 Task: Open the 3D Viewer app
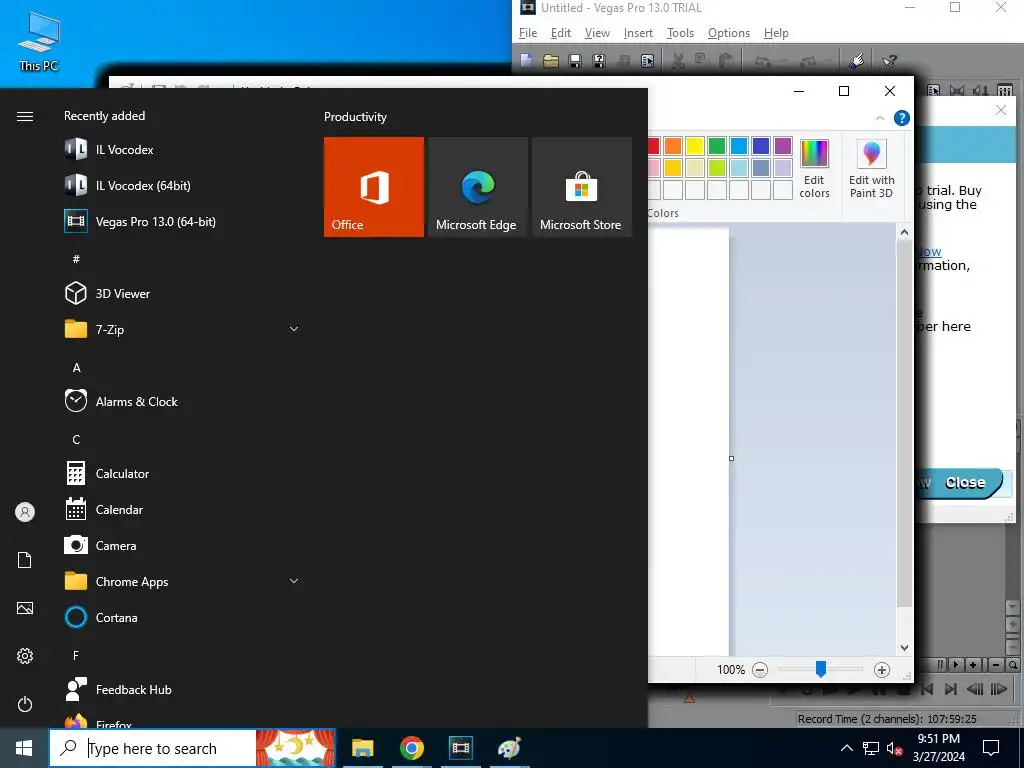(x=182, y=293)
